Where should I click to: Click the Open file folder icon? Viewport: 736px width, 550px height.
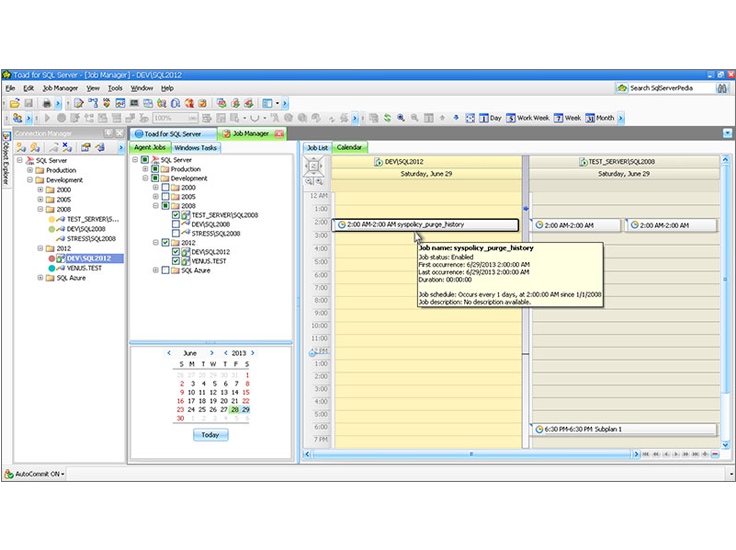15,103
